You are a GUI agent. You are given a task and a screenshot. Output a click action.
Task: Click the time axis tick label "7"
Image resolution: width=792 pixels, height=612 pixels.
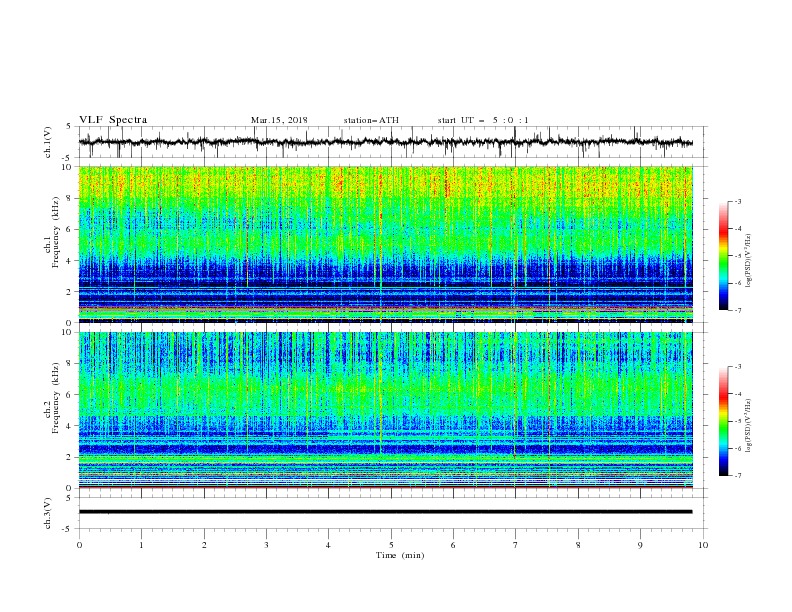515,545
